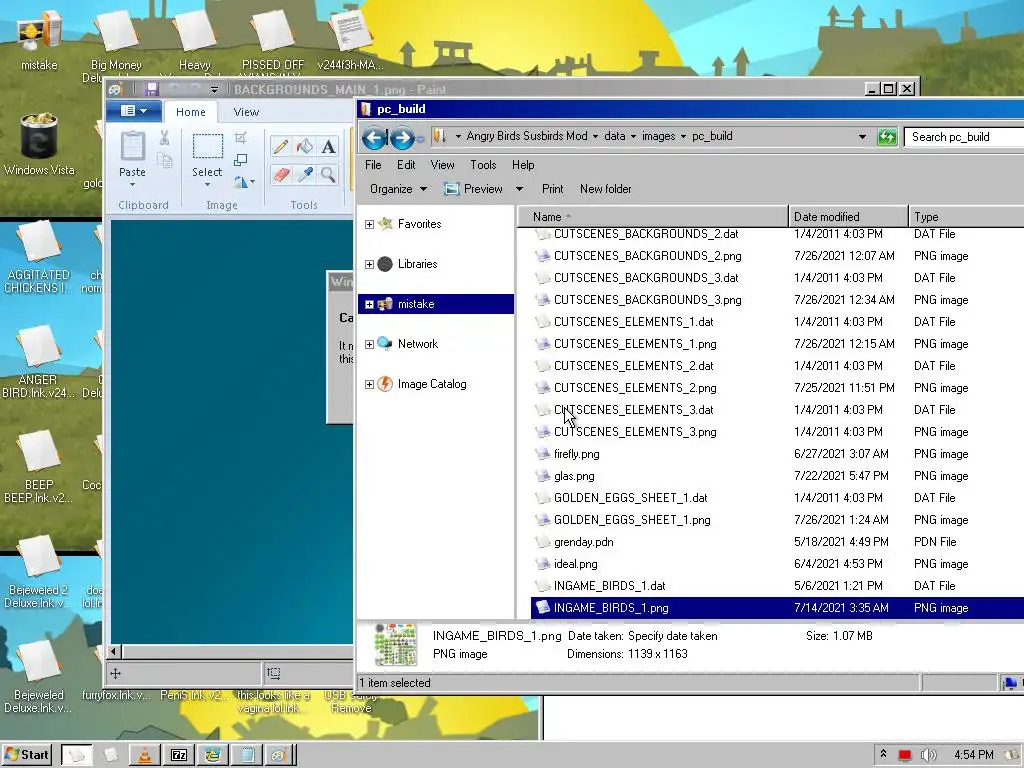Expand the Network tree node
1024x768 pixels.
pos(369,344)
